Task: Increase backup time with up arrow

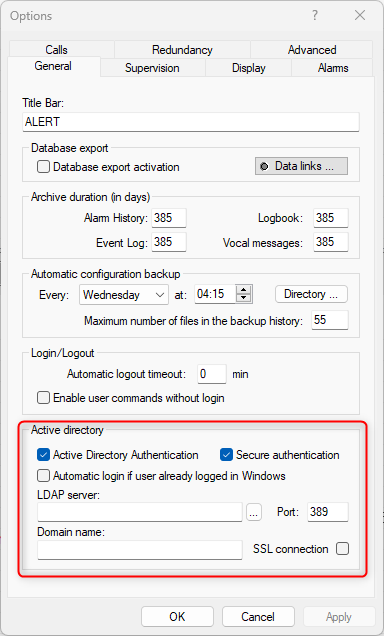Action: pos(243,289)
